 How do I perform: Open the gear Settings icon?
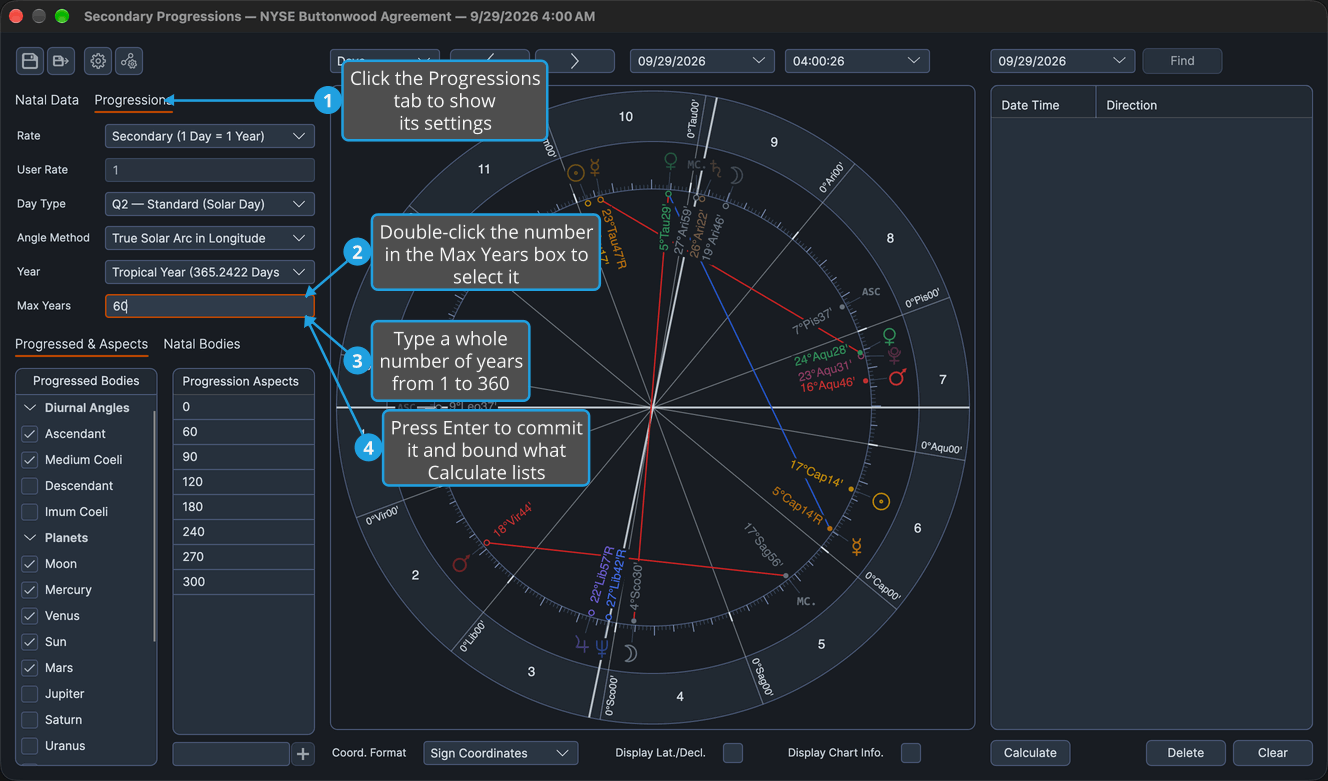(x=98, y=61)
